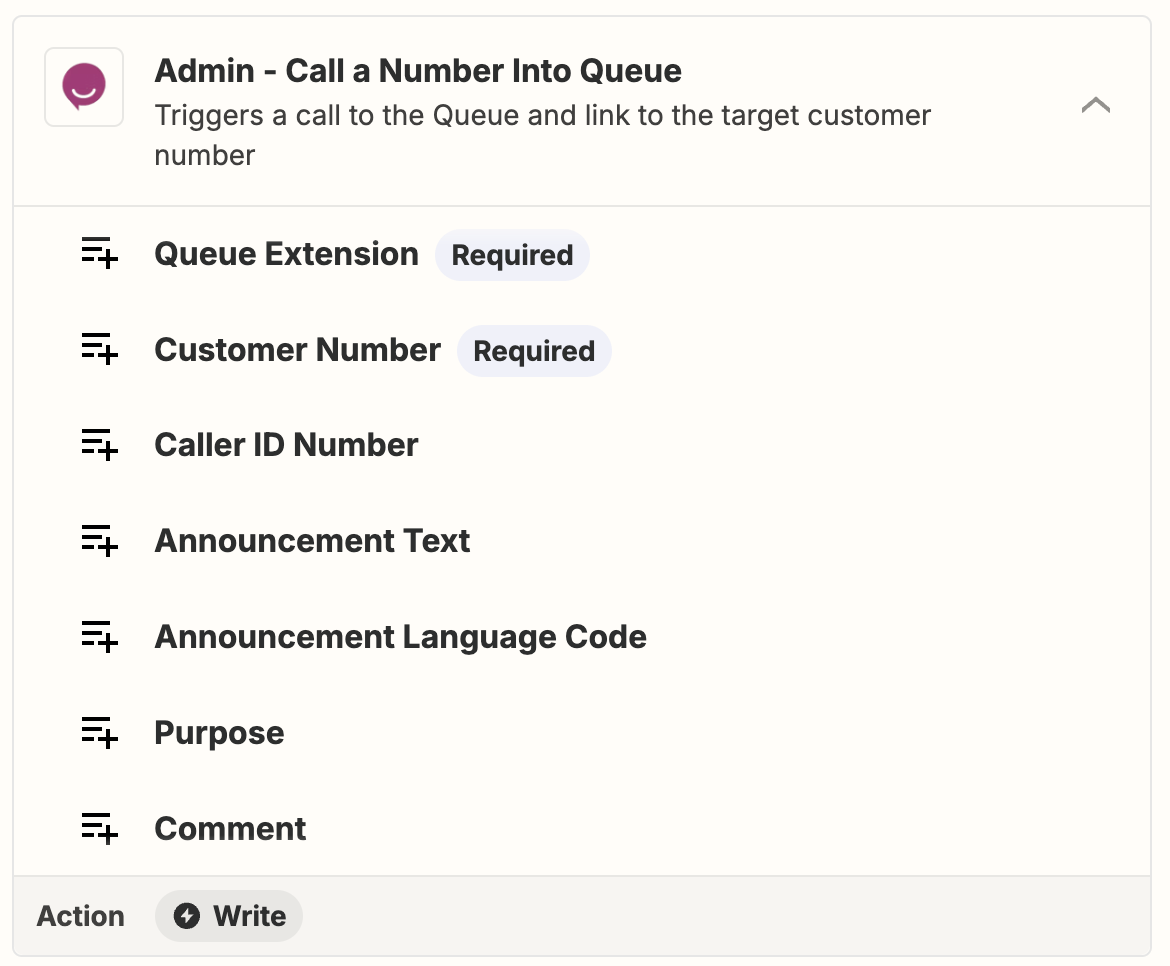Viewport: 1170px width, 966px height.
Task: Click the Purpose field icon
Action: click(99, 733)
